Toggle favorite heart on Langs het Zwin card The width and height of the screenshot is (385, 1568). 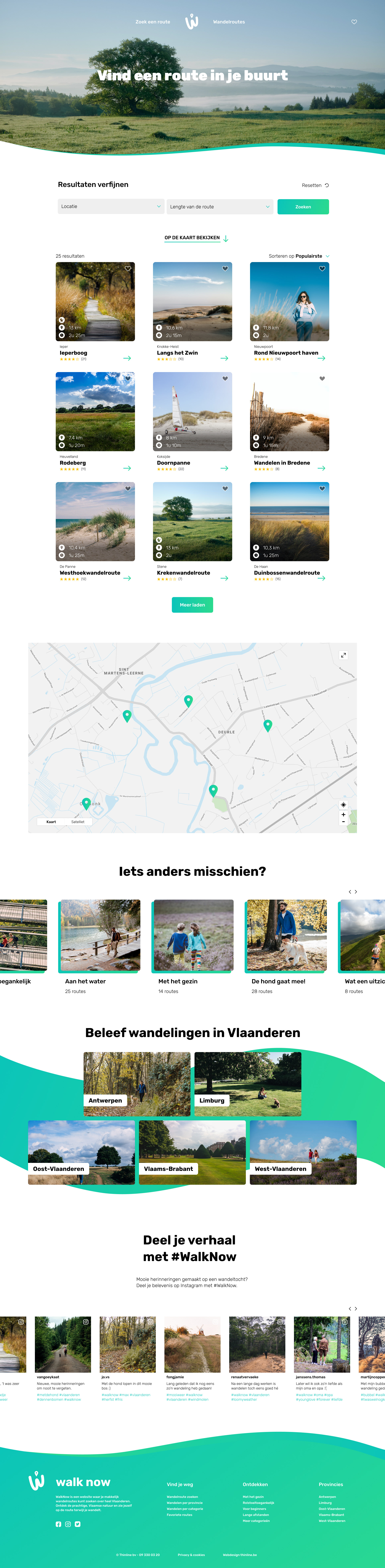(225, 268)
